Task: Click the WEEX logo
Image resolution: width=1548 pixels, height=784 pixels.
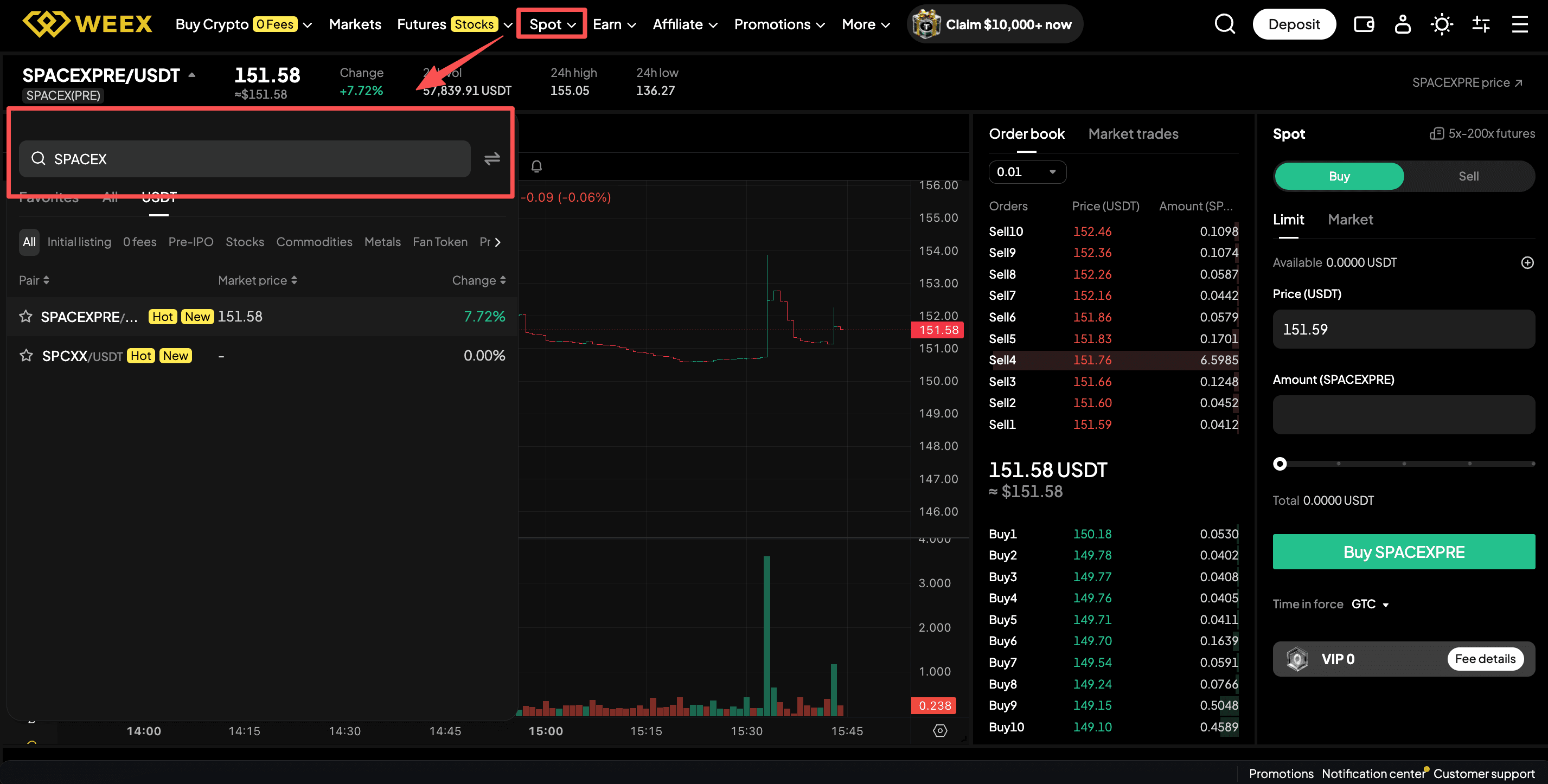Action: 87,24
